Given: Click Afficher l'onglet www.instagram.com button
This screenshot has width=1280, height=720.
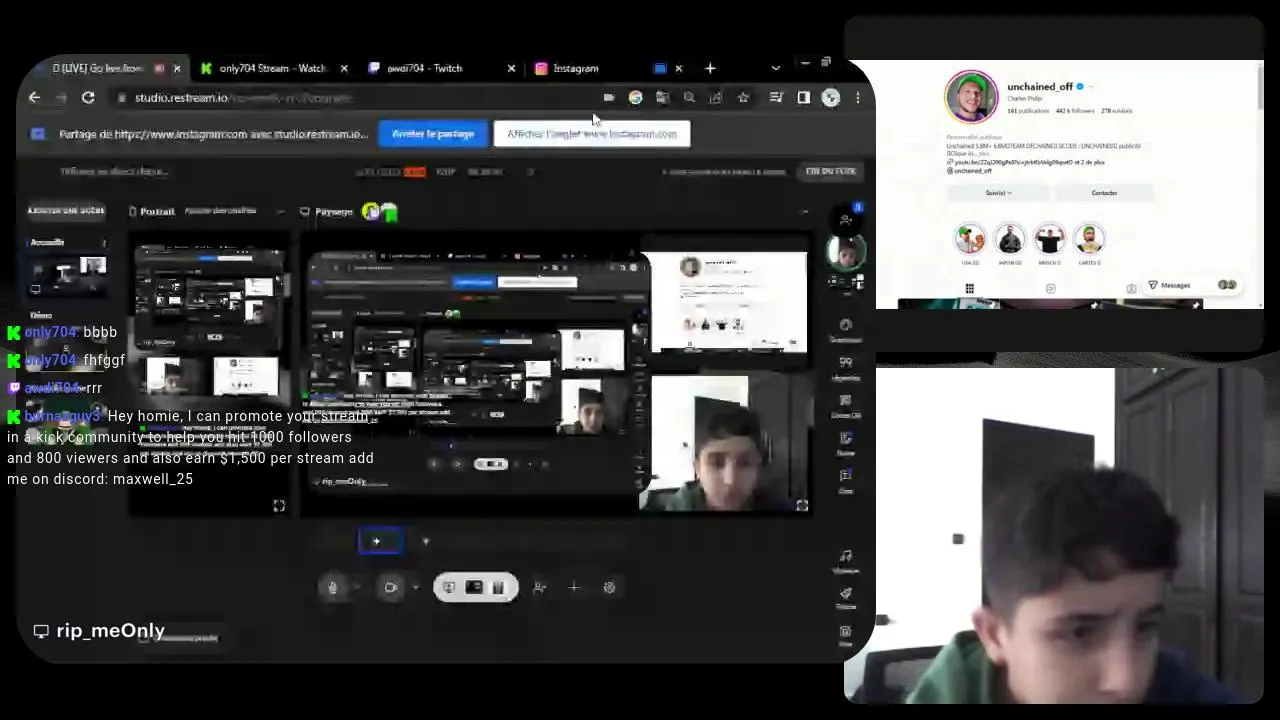Looking at the screenshot, I should (592, 134).
